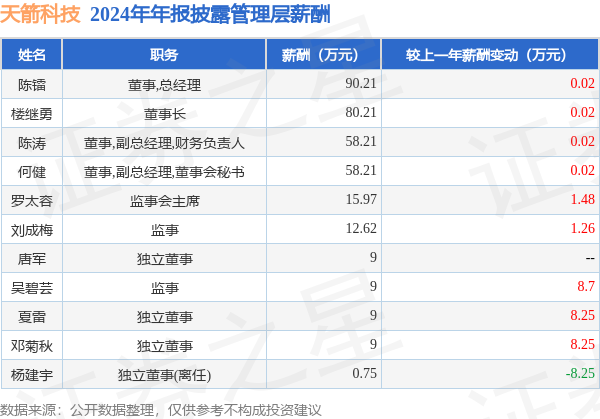Click the salary value 0.75

click(x=364, y=374)
